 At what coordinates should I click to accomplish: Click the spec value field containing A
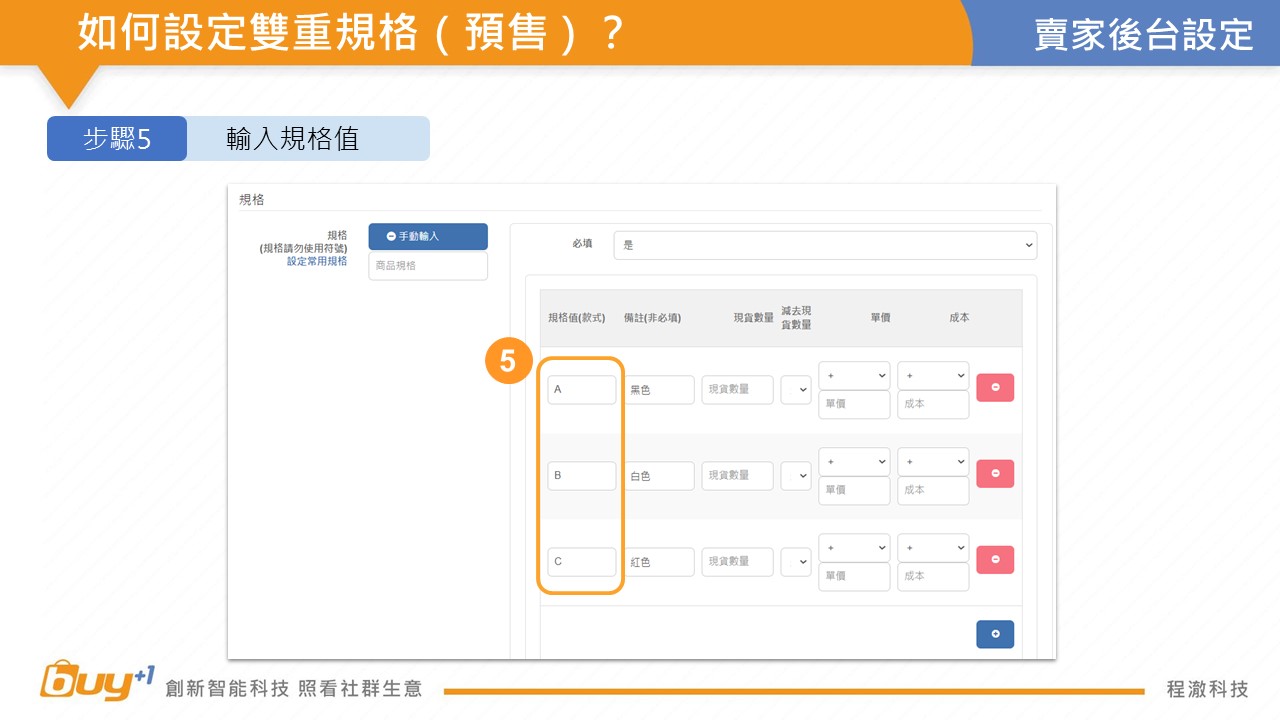click(x=582, y=390)
